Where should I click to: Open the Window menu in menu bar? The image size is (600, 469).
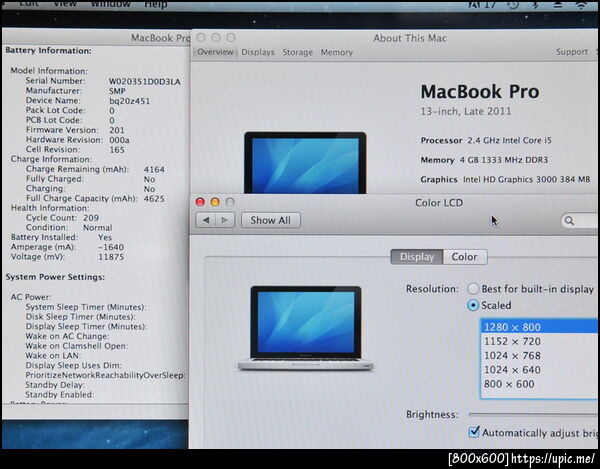point(111,4)
